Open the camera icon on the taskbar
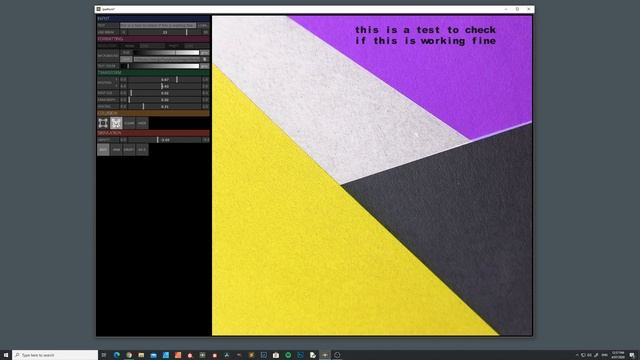Screen dimensions: 640x360 [276, 355]
